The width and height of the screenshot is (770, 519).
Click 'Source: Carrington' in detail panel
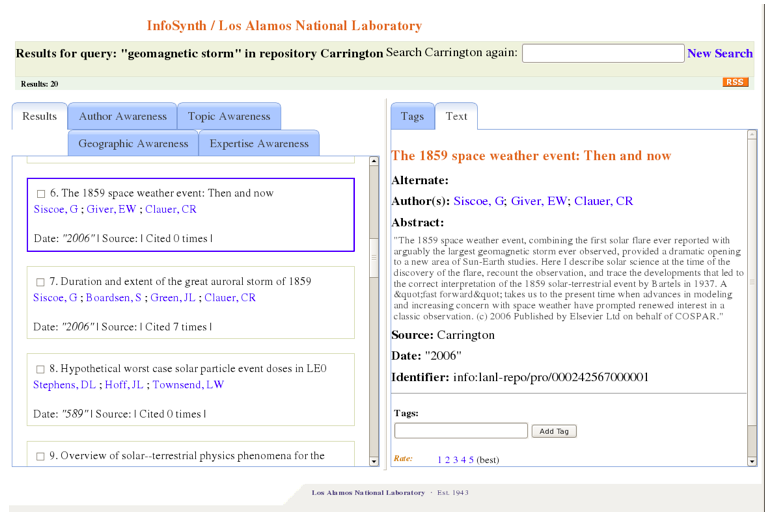[443, 335]
